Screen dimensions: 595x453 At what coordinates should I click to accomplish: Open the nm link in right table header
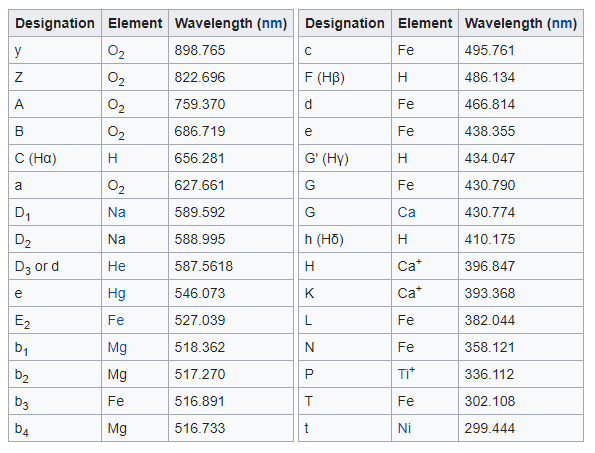[562, 24]
